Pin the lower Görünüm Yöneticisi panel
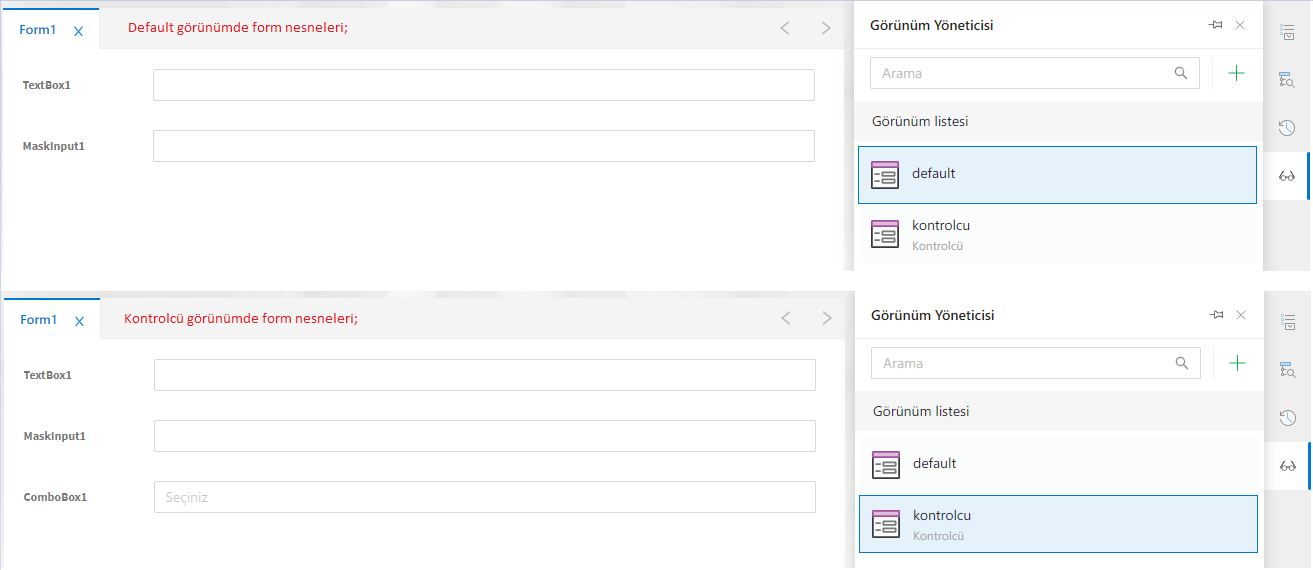This screenshot has width=1313, height=570. click(1217, 315)
